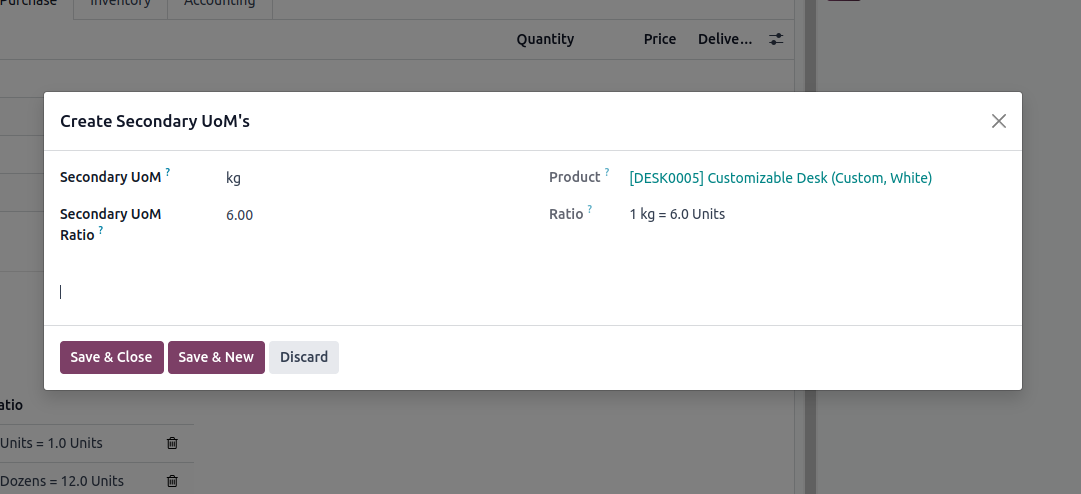Image resolution: width=1081 pixels, height=494 pixels.
Task: Click help mark beside Secondary UoM Ratio
Action: click(101, 231)
